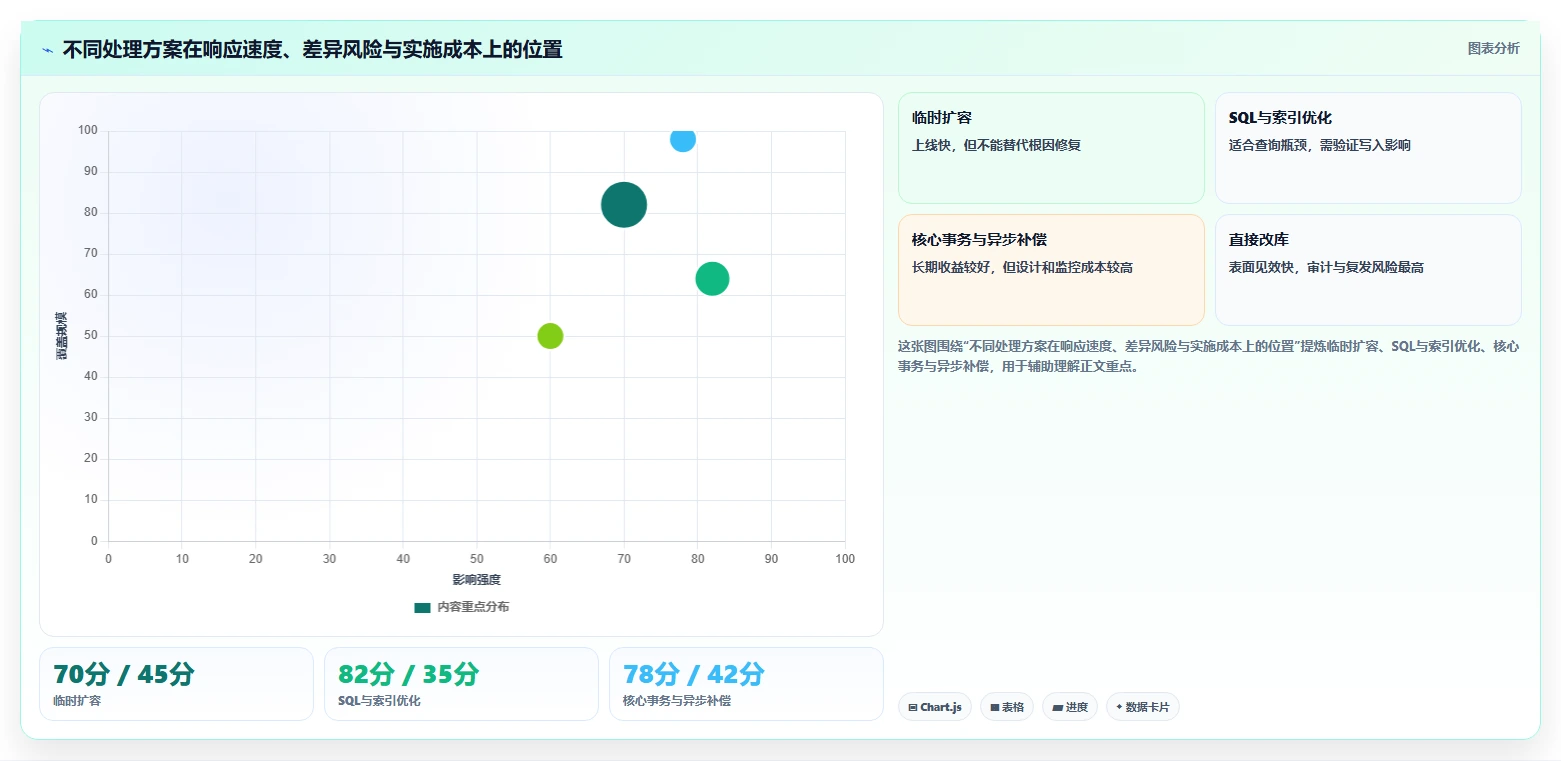Click the text 适合查询瓶颈，需验证写入影响
The height and width of the screenshot is (761, 1561).
coord(1319,145)
